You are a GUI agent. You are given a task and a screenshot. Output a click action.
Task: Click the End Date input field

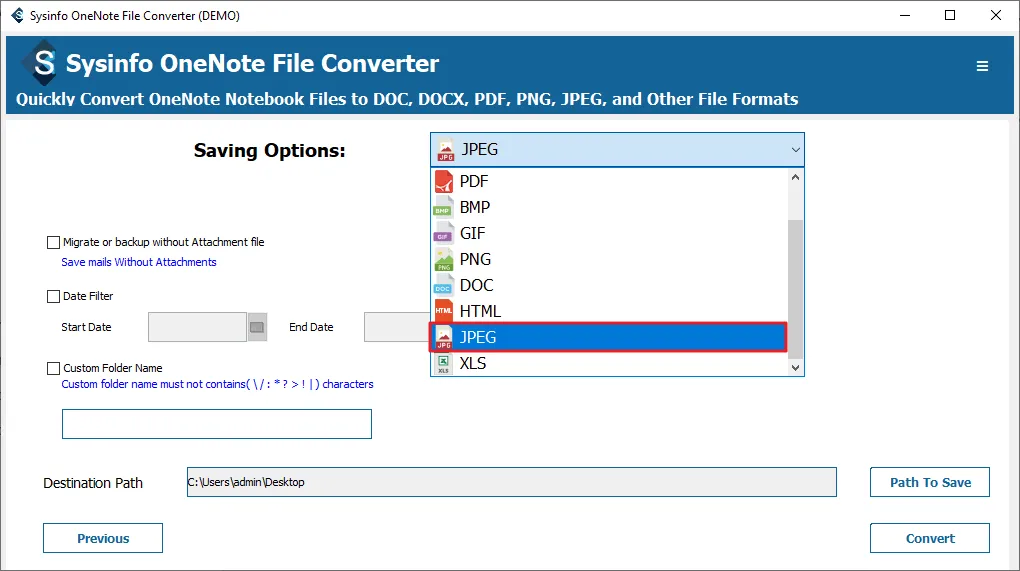point(397,327)
